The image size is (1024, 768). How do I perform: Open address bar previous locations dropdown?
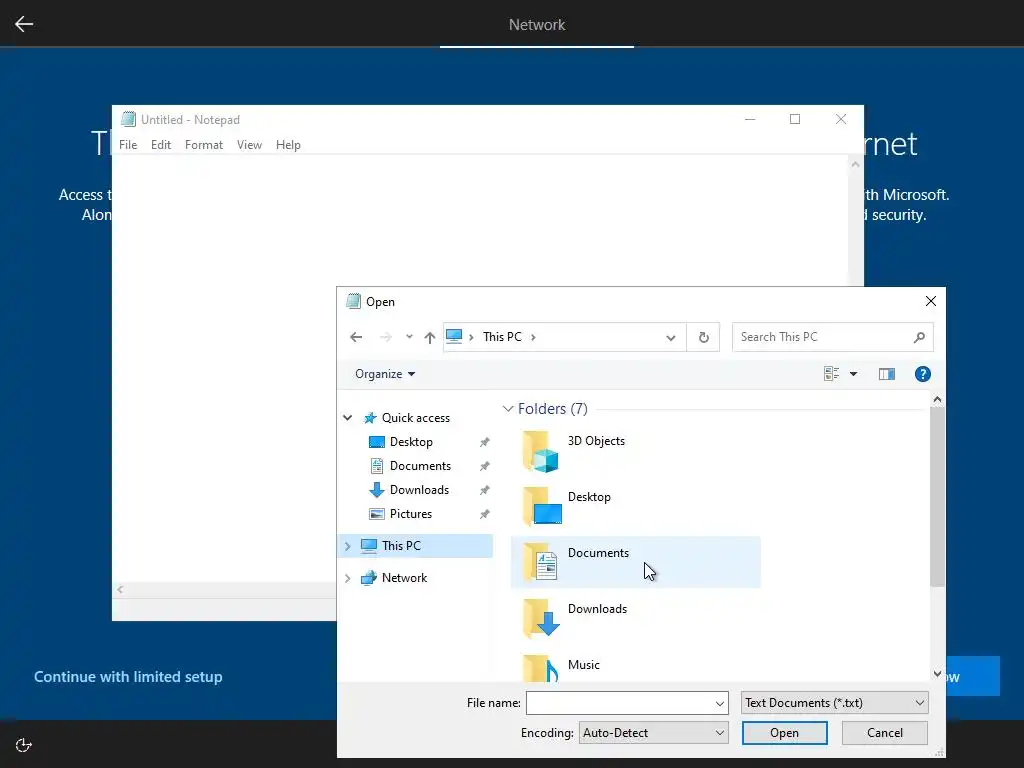coord(671,338)
